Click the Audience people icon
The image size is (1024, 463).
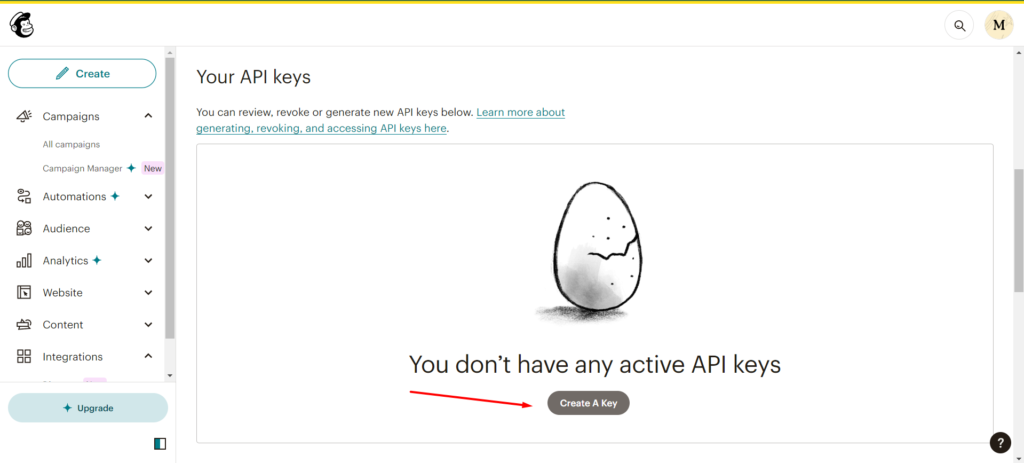click(x=24, y=229)
